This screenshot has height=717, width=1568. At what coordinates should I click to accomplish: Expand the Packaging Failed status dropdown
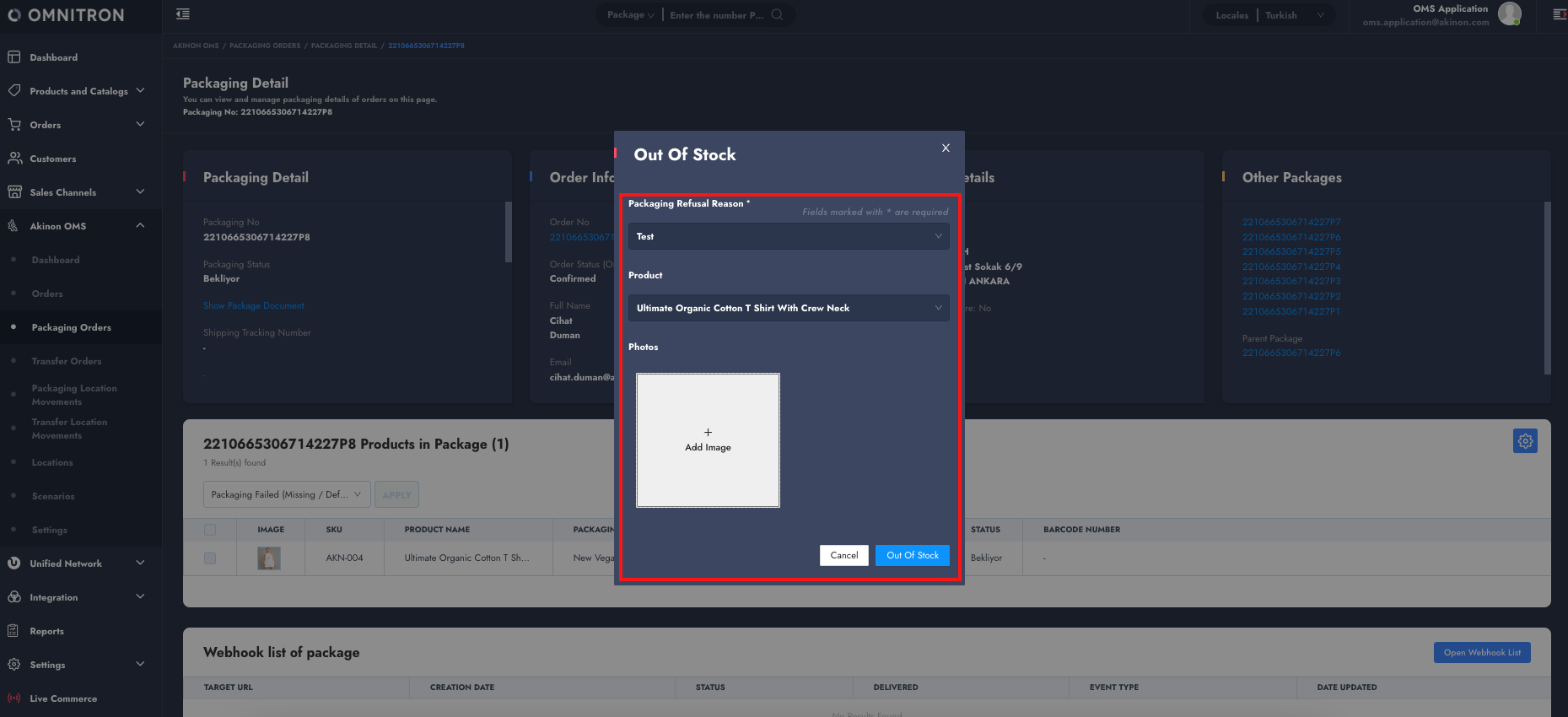point(286,494)
